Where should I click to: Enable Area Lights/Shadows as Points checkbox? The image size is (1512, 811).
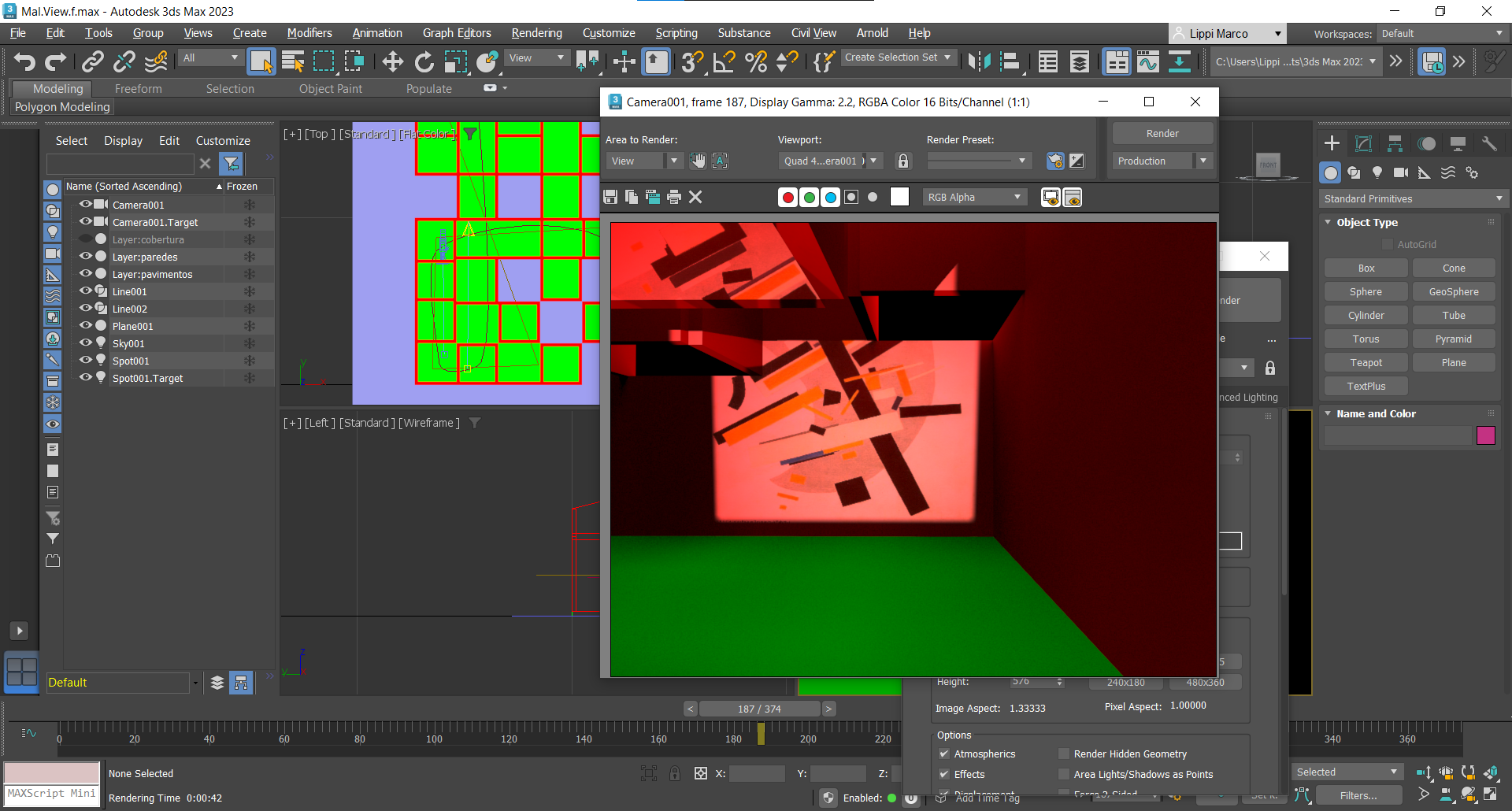pos(1064,774)
